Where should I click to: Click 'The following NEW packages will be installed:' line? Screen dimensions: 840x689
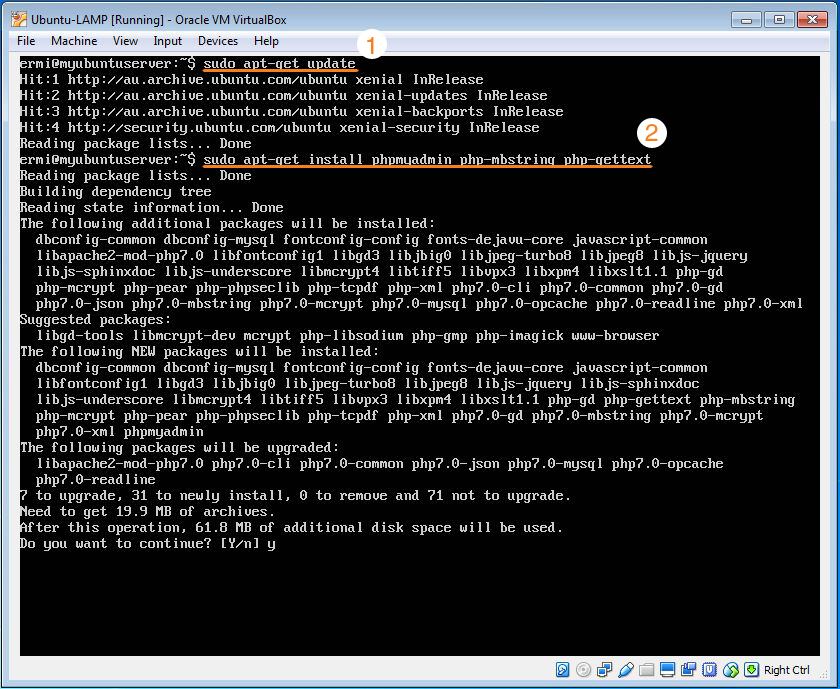click(x=199, y=351)
